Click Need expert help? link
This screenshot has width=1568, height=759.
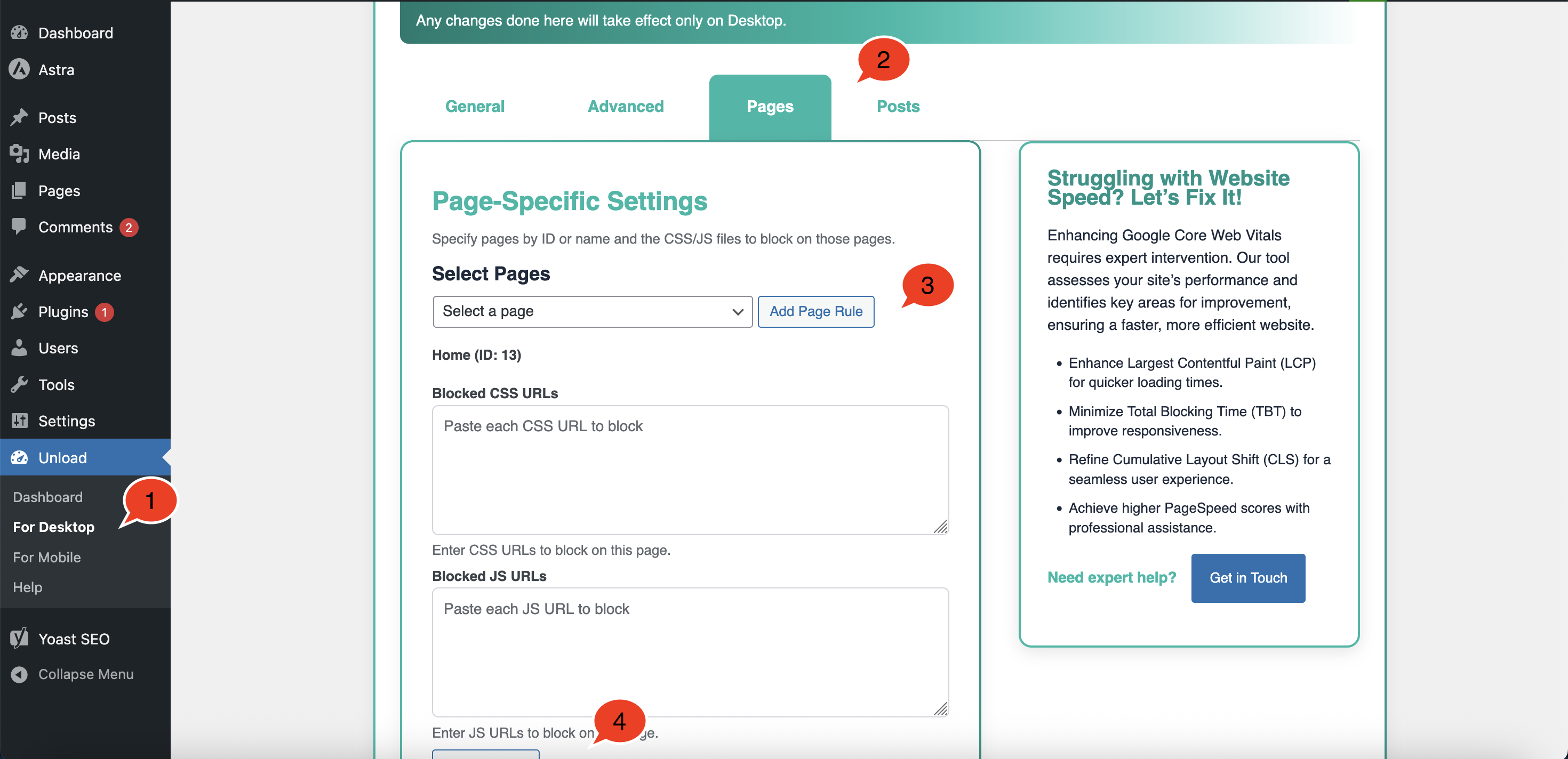[1111, 577]
